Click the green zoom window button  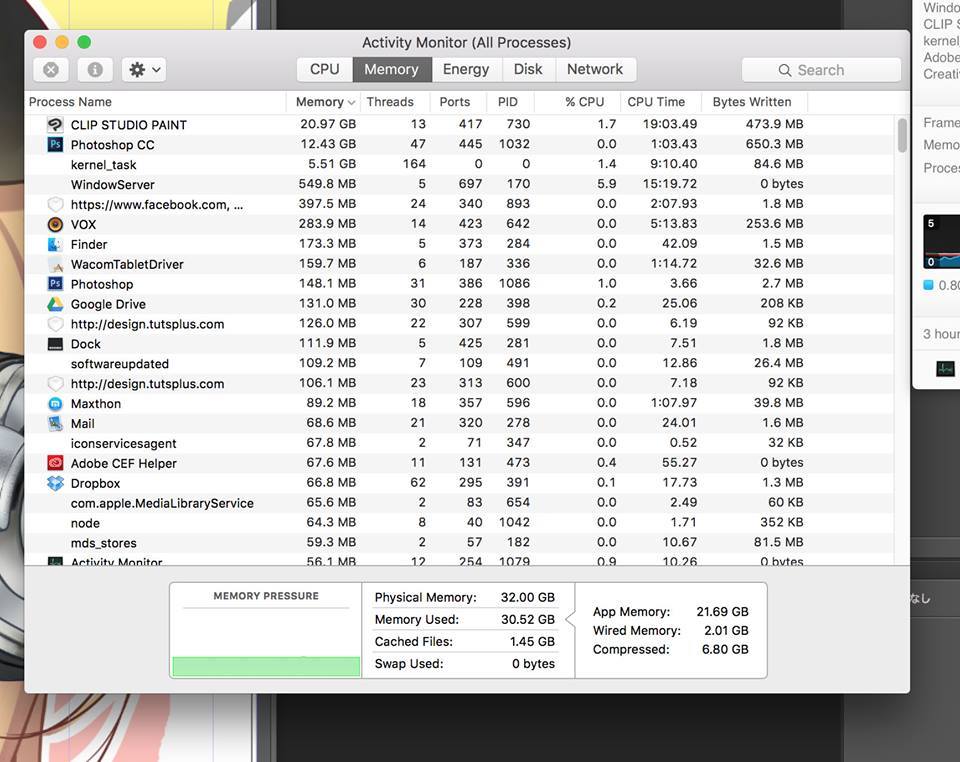tap(84, 42)
